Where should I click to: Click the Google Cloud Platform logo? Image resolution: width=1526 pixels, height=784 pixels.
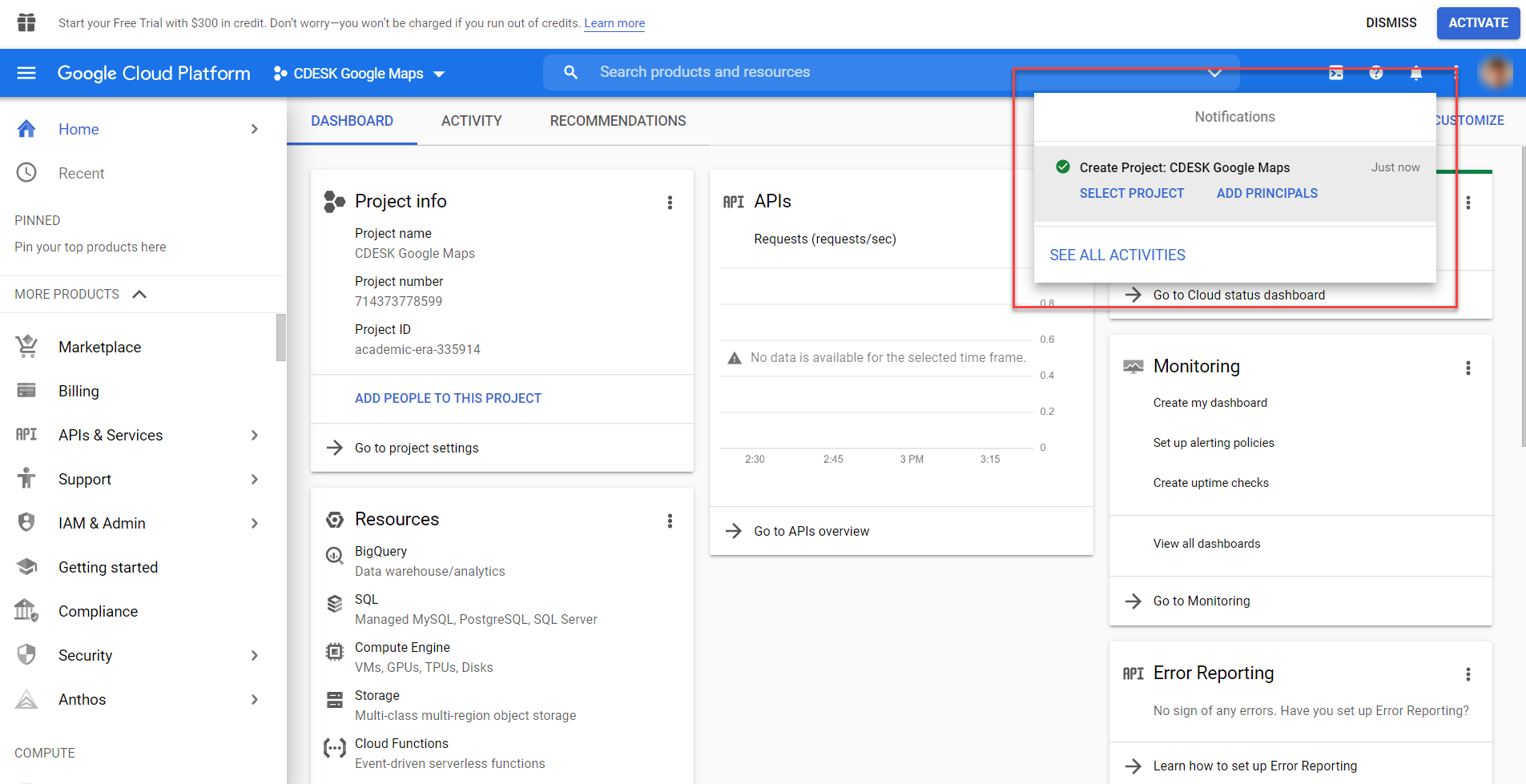154,73
